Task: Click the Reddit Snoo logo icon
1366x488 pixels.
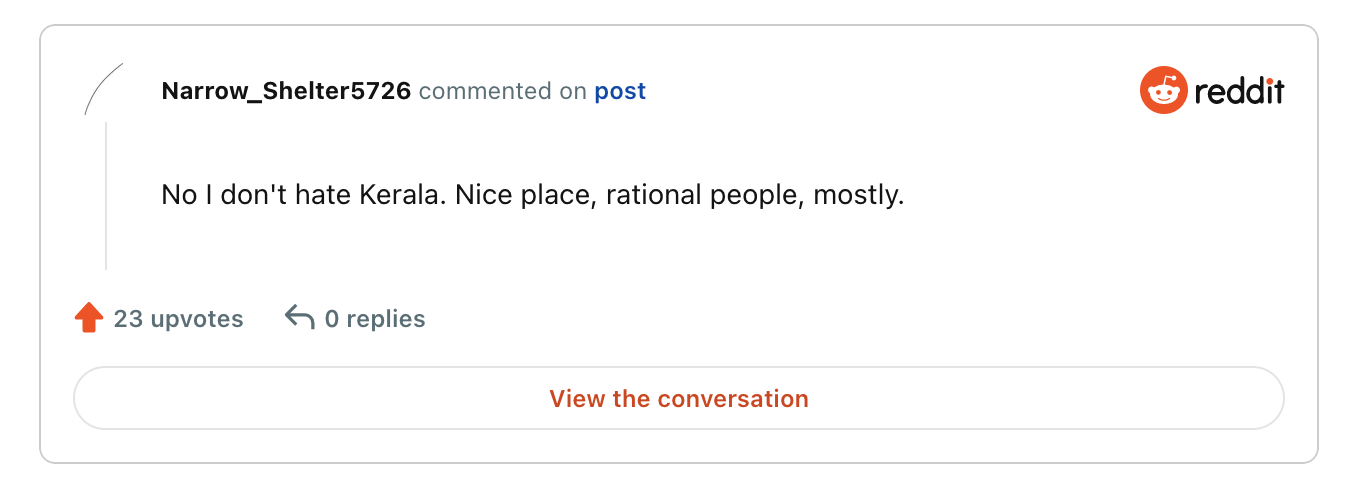Action: [1163, 91]
